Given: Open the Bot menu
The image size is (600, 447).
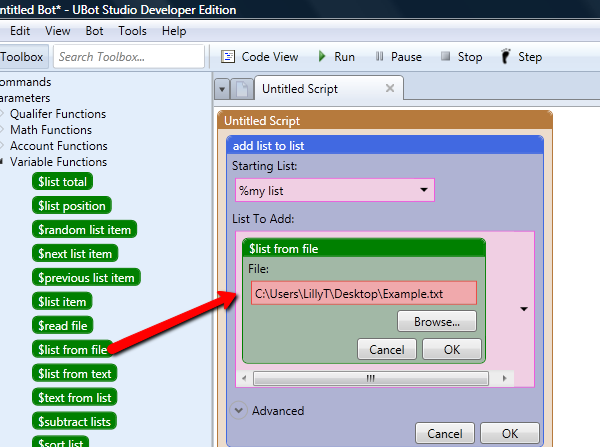Looking at the screenshot, I should [x=94, y=31].
